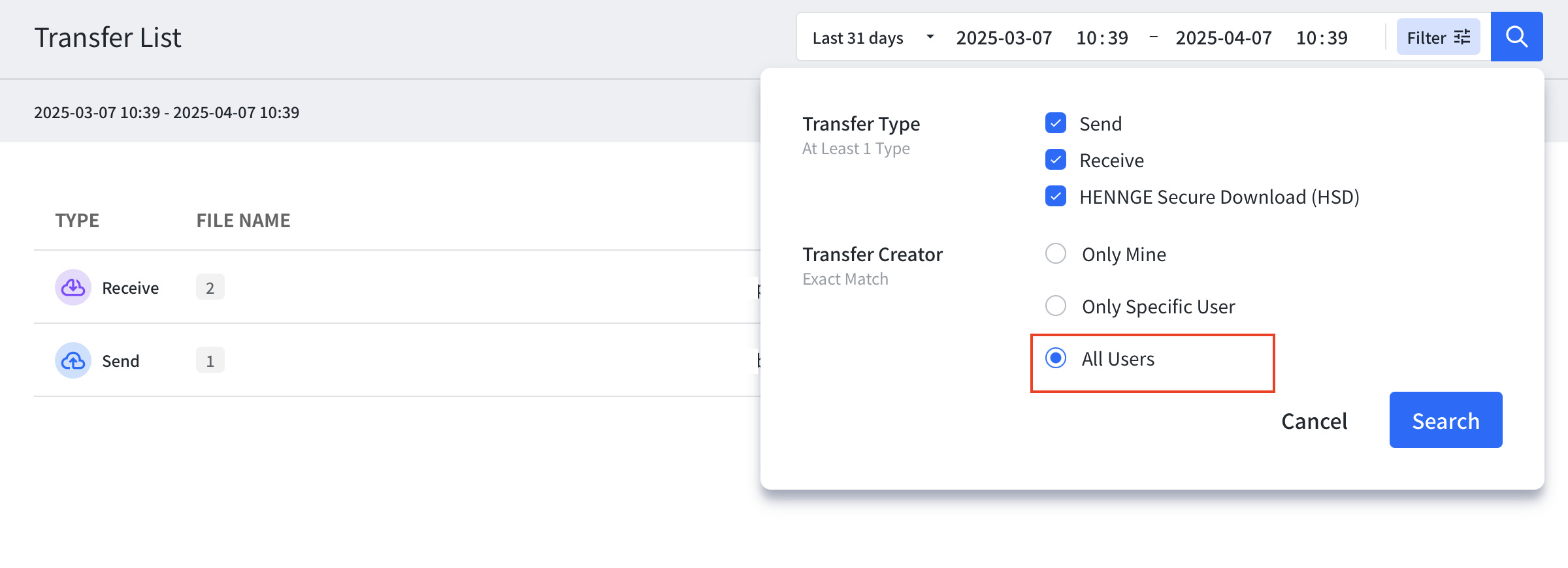1568x568 pixels.
Task: Open the Receive row file count badge
Action: click(210, 287)
